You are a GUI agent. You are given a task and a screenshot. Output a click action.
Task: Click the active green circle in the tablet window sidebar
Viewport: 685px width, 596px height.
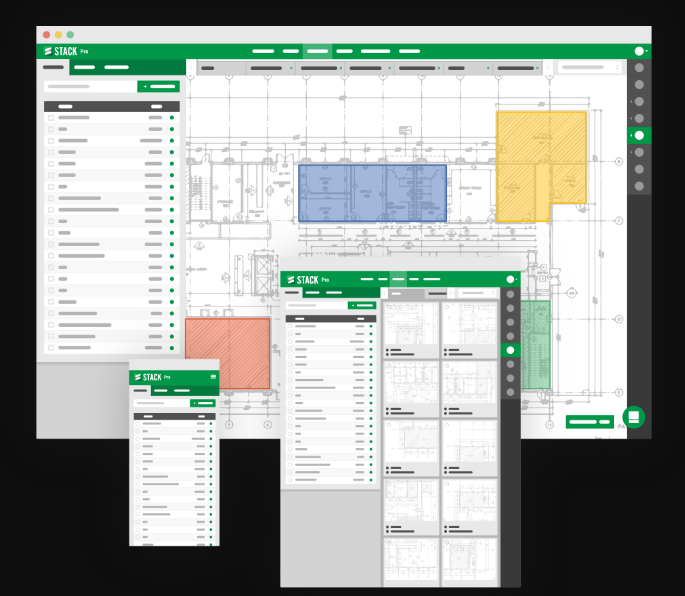pos(511,351)
